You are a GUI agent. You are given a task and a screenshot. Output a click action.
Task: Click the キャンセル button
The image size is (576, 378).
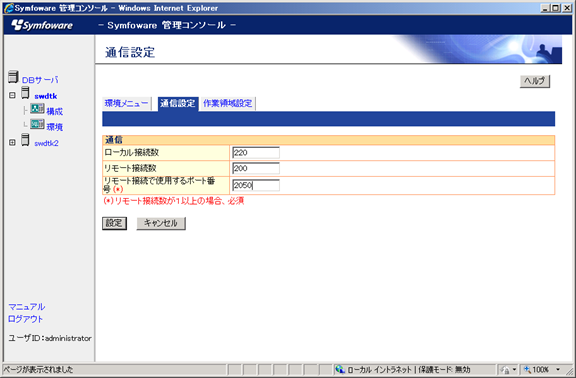point(161,223)
